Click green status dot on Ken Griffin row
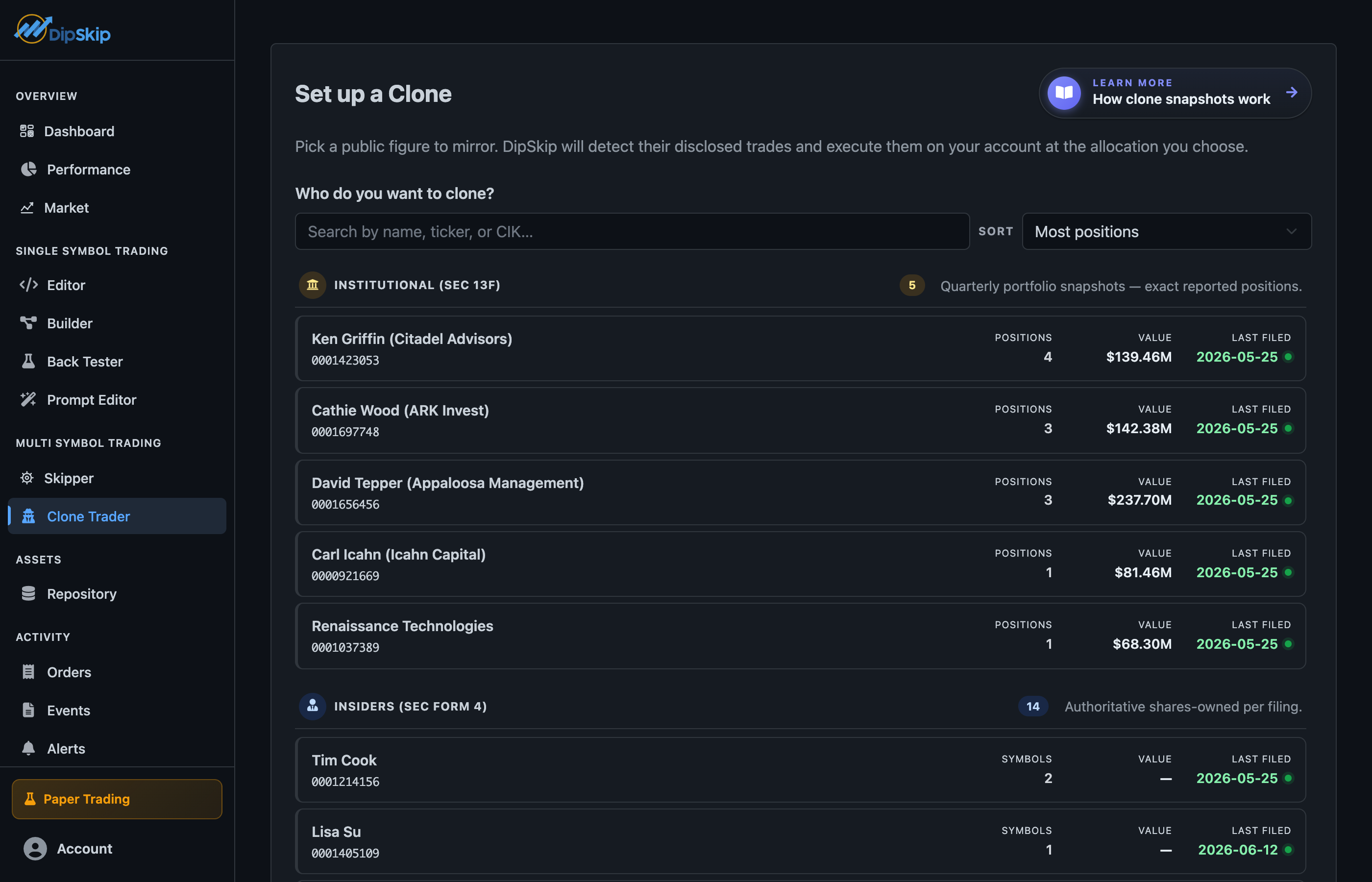The height and width of the screenshot is (882, 1372). [x=1288, y=357]
